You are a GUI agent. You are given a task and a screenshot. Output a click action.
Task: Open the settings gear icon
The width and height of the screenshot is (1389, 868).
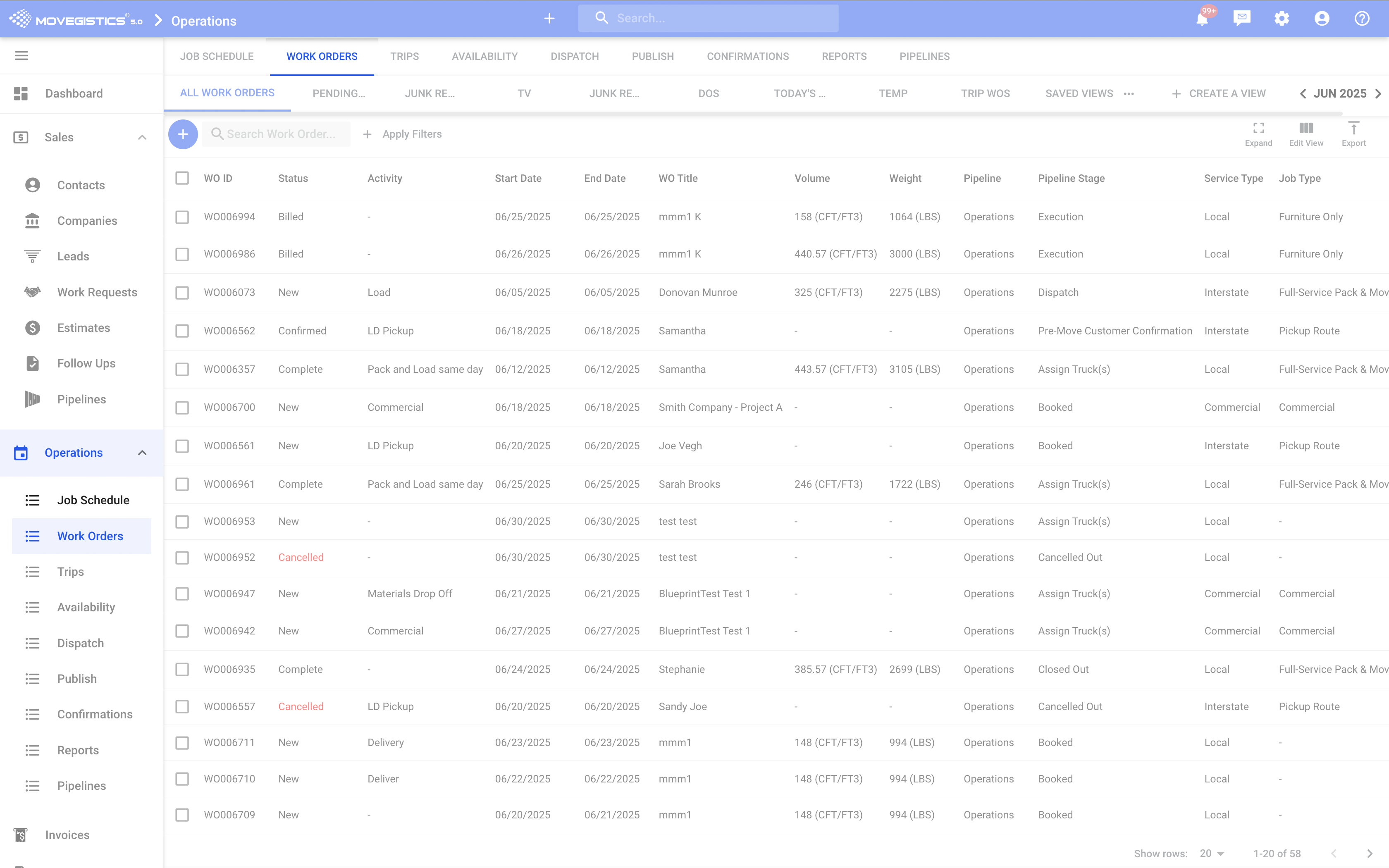coord(1282,18)
